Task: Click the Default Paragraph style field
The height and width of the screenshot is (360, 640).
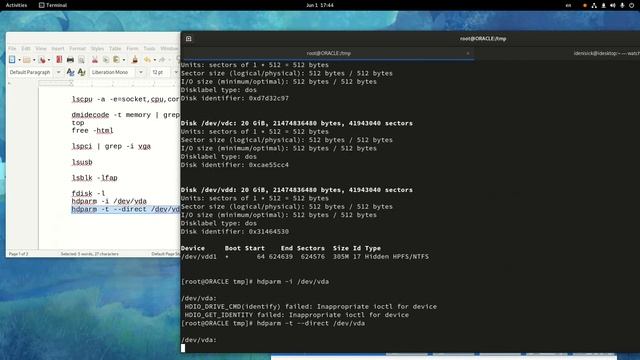Action: pos(31,72)
